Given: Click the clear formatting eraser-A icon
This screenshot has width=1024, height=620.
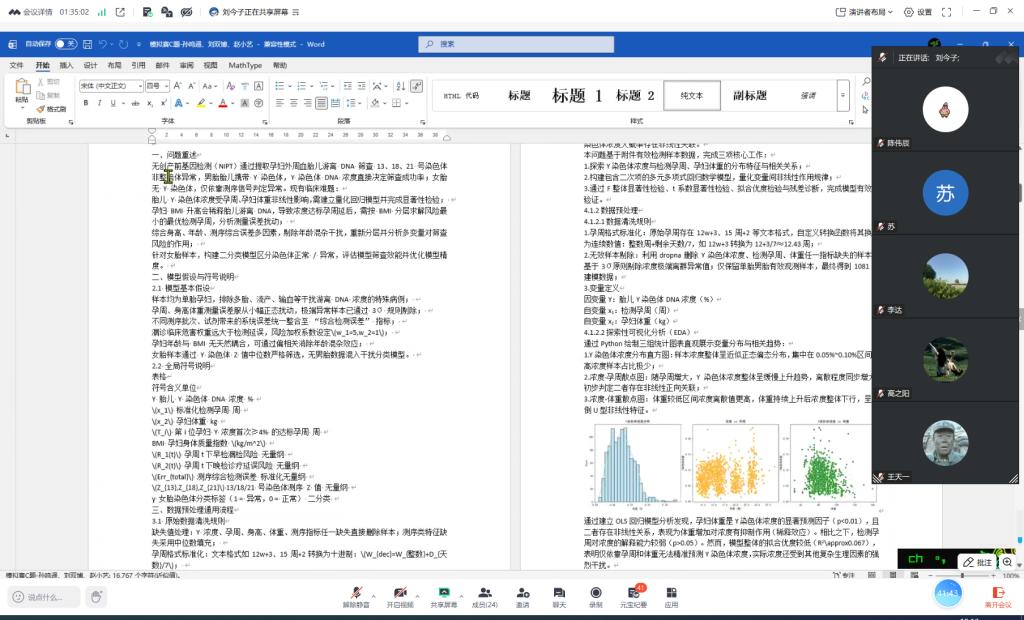Looking at the screenshot, I should [x=231, y=86].
